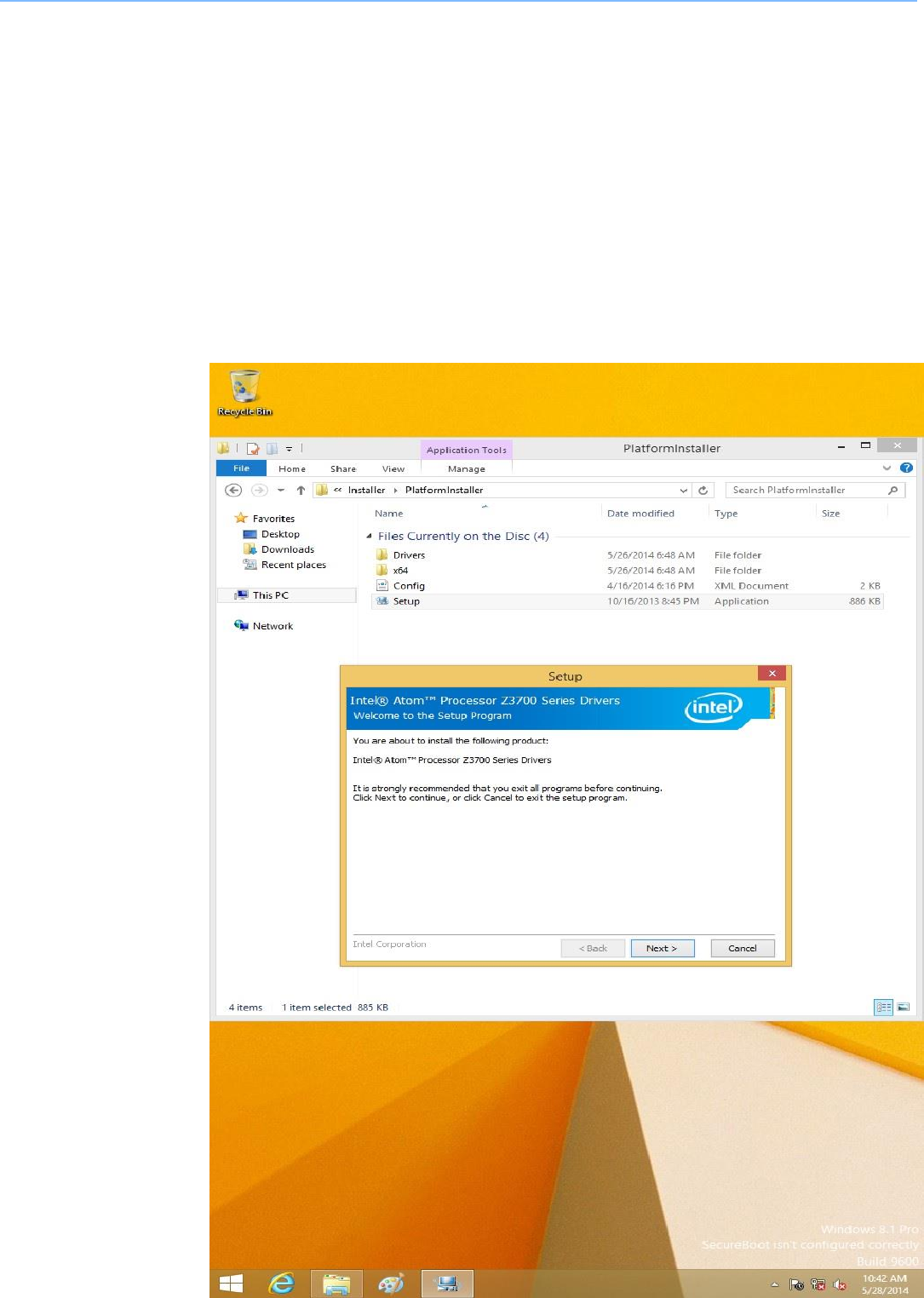Open the File menu tab
The width and height of the screenshot is (924, 1298).
click(x=242, y=468)
